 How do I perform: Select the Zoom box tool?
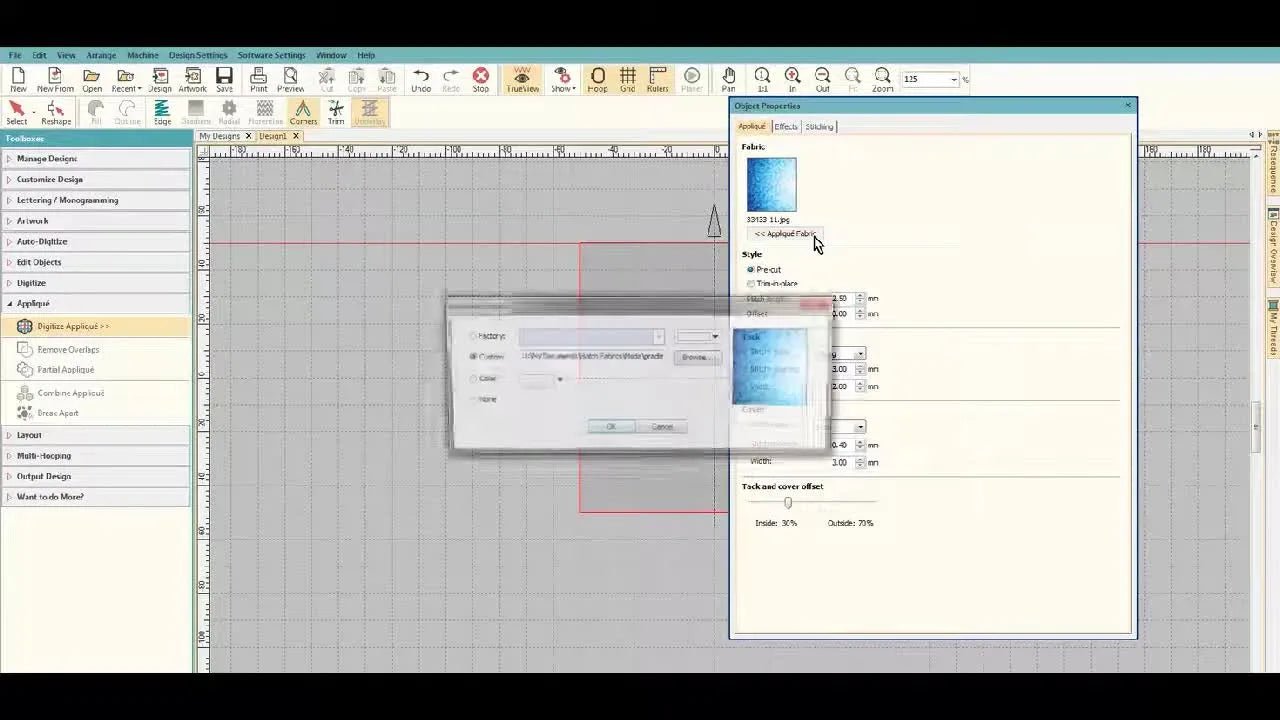click(882, 80)
